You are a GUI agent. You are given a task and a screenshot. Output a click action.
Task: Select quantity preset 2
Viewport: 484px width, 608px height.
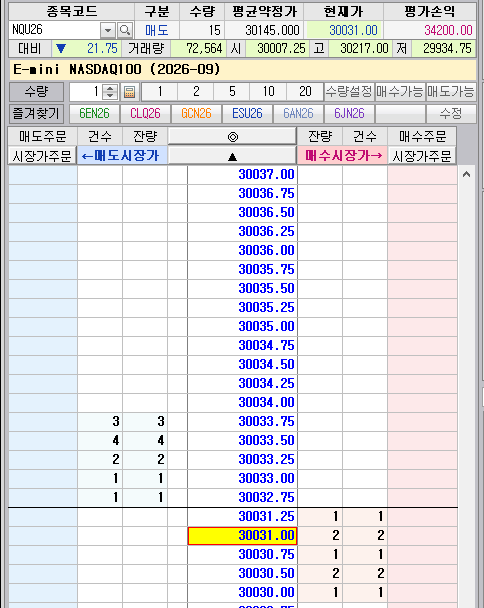(x=196, y=92)
